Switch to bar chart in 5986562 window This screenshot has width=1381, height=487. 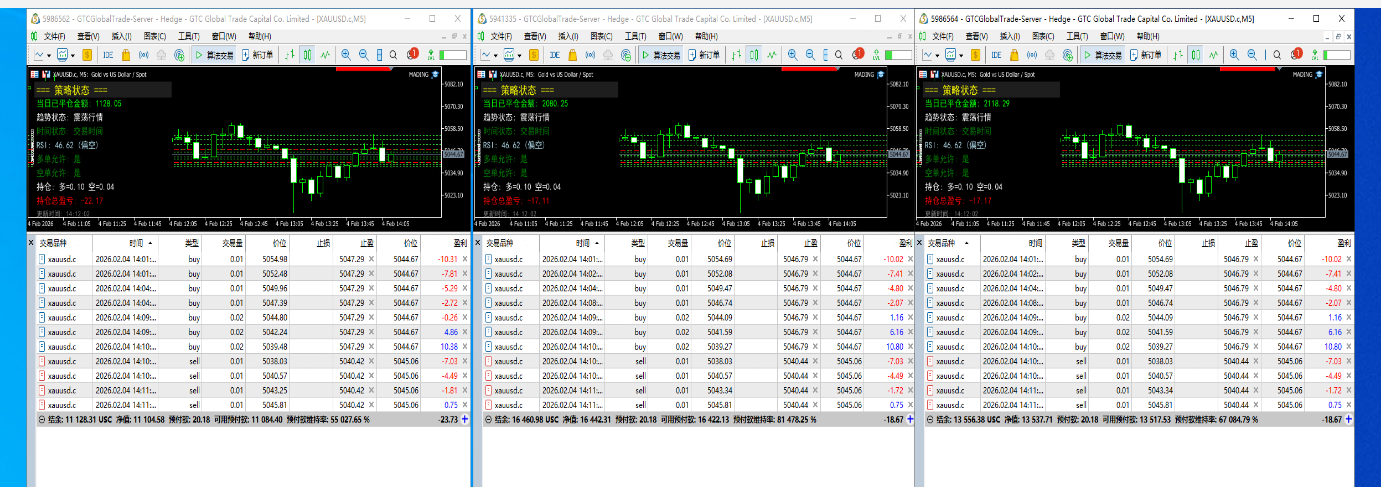click(x=289, y=54)
